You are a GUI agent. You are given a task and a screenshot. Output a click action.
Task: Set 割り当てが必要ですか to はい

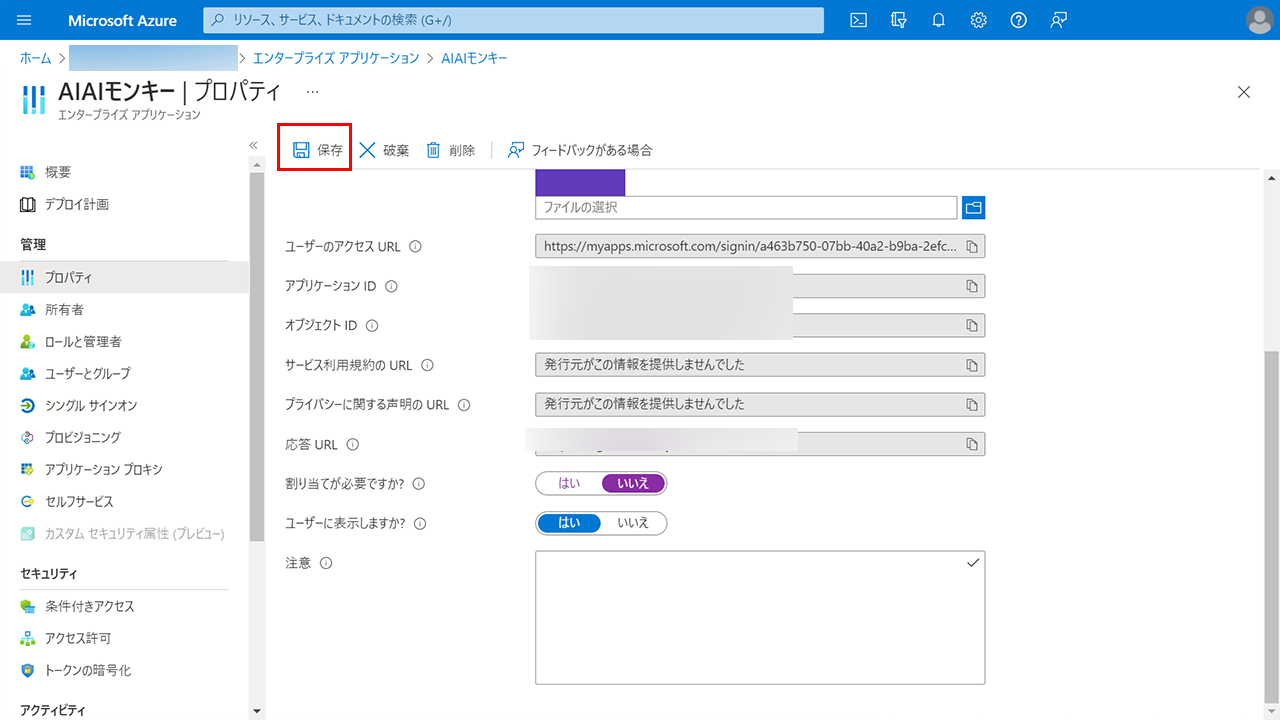tap(569, 483)
